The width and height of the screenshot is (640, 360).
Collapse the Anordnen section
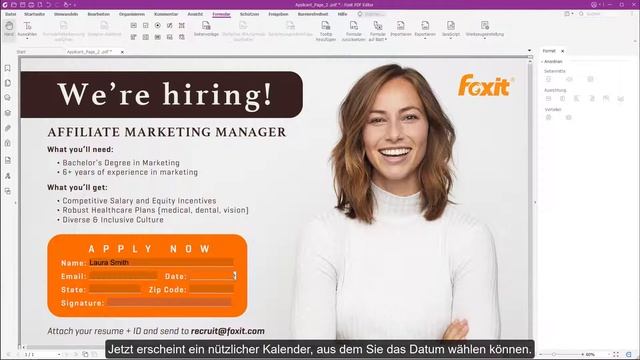point(542,62)
